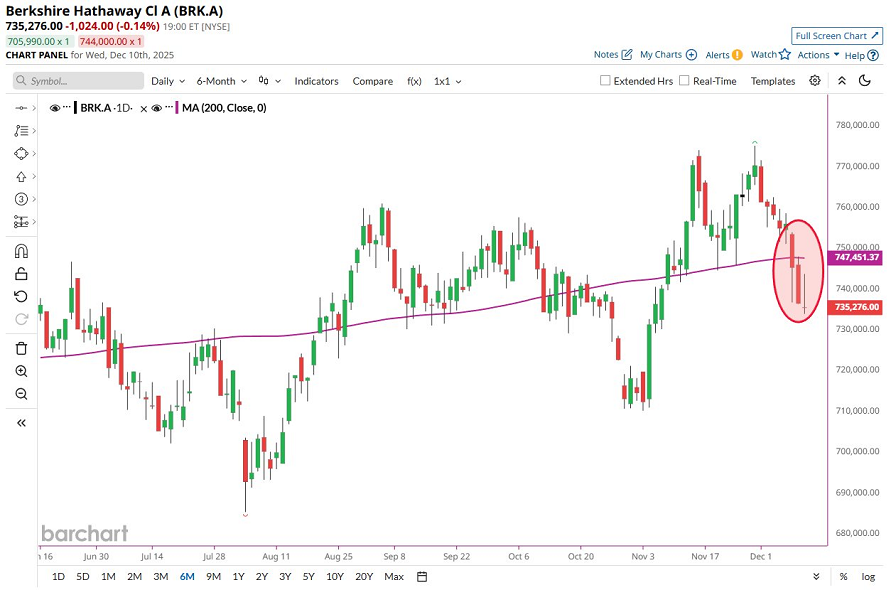This screenshot has height=590, width=891.
Task: Choose the arrow marker tool
Action: click(21, 177)
